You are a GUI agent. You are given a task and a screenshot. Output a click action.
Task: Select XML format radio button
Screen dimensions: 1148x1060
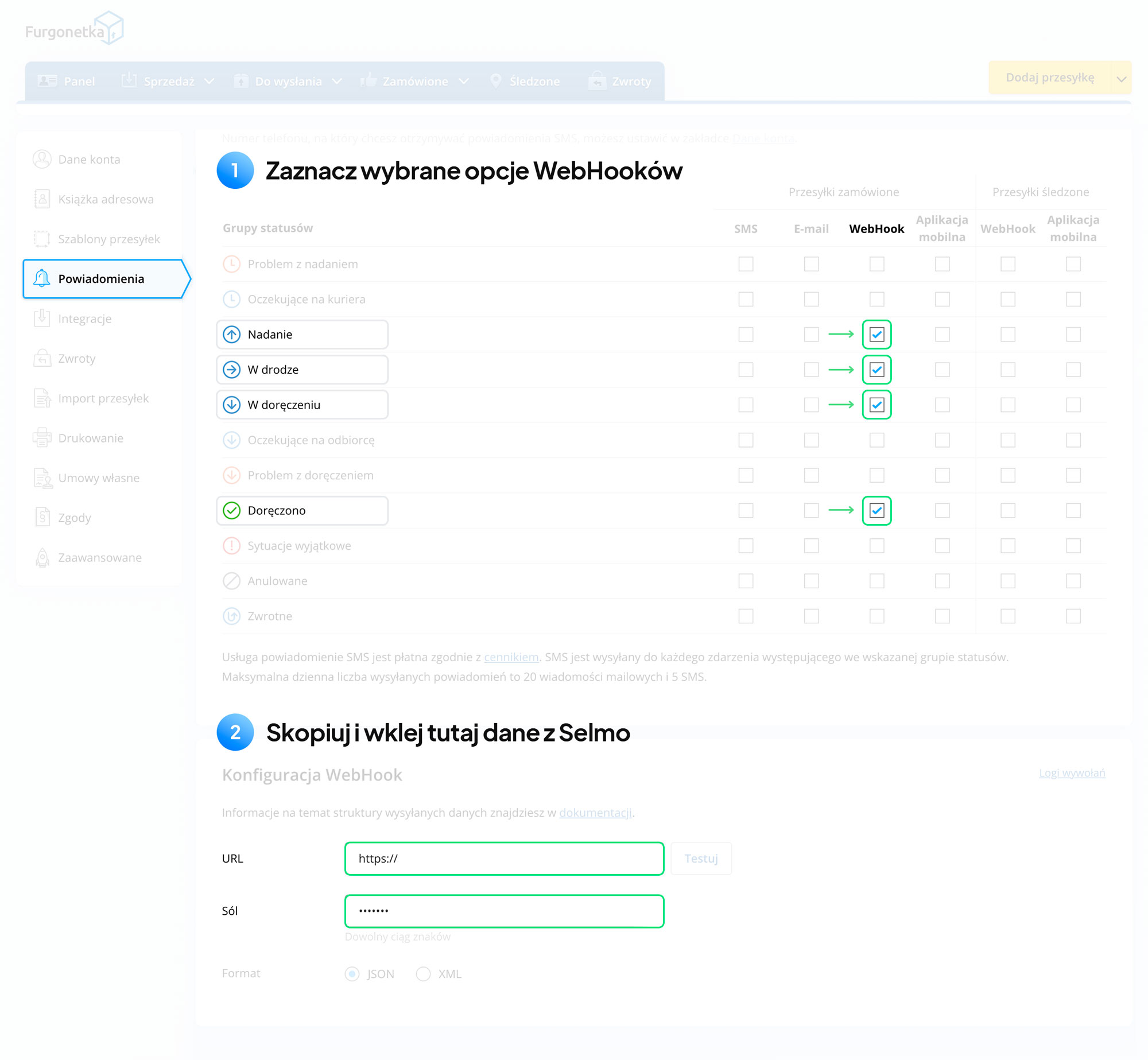click(423, 974)
